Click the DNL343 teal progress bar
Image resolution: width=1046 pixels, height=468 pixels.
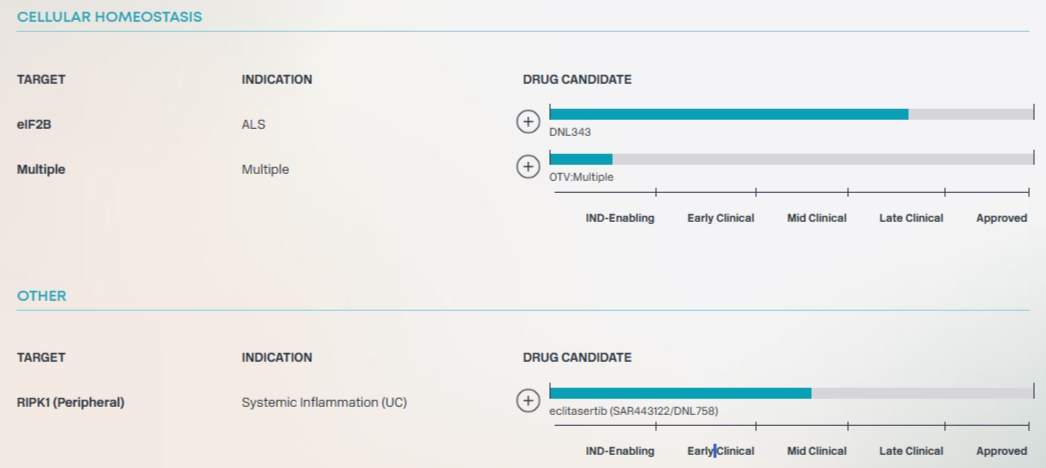pyautogui.click(x=728, y=114)
